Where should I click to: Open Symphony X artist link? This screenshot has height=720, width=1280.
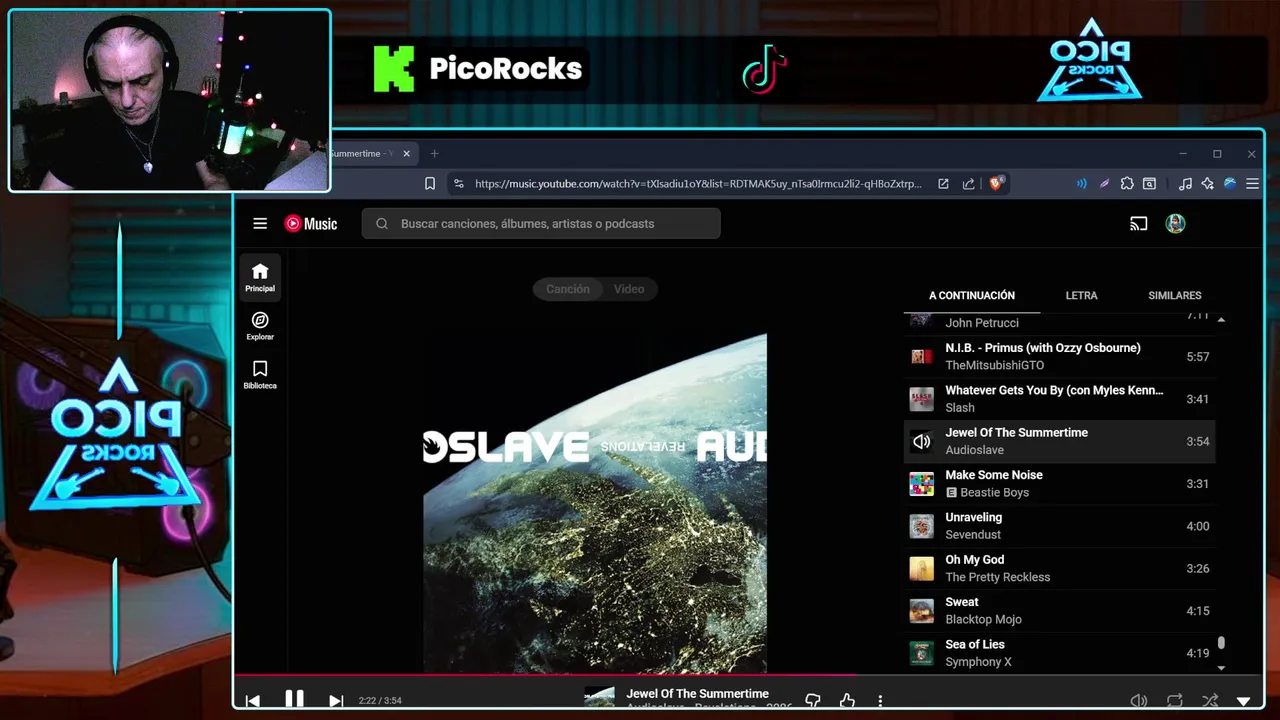pos(979,662)
